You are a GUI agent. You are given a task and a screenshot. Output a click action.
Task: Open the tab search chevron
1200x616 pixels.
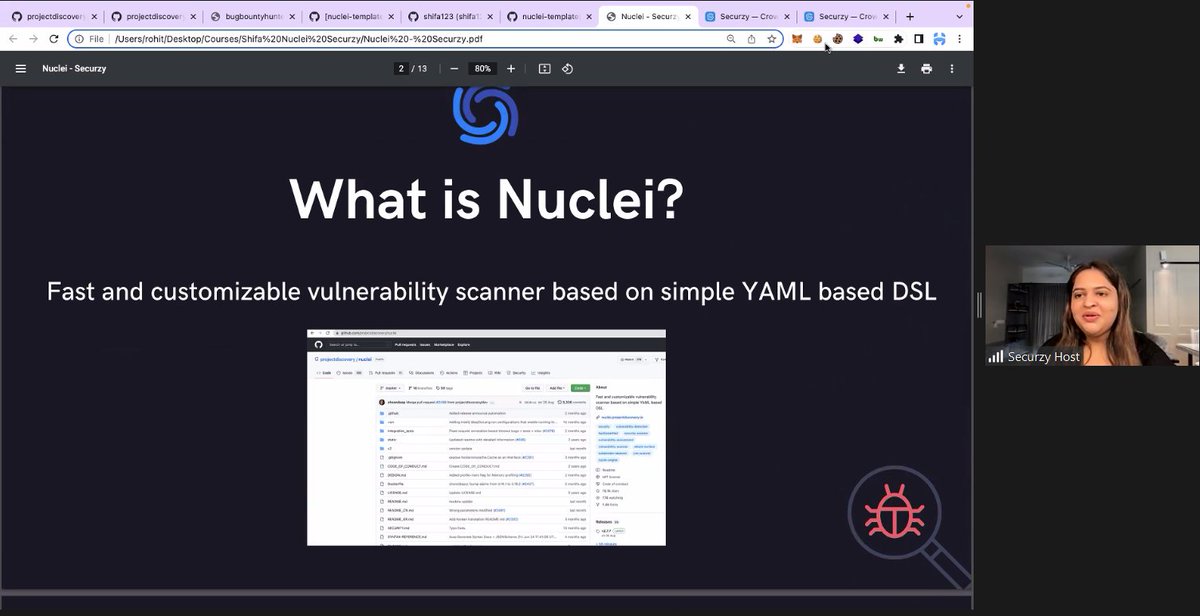(x=959, y=16)
